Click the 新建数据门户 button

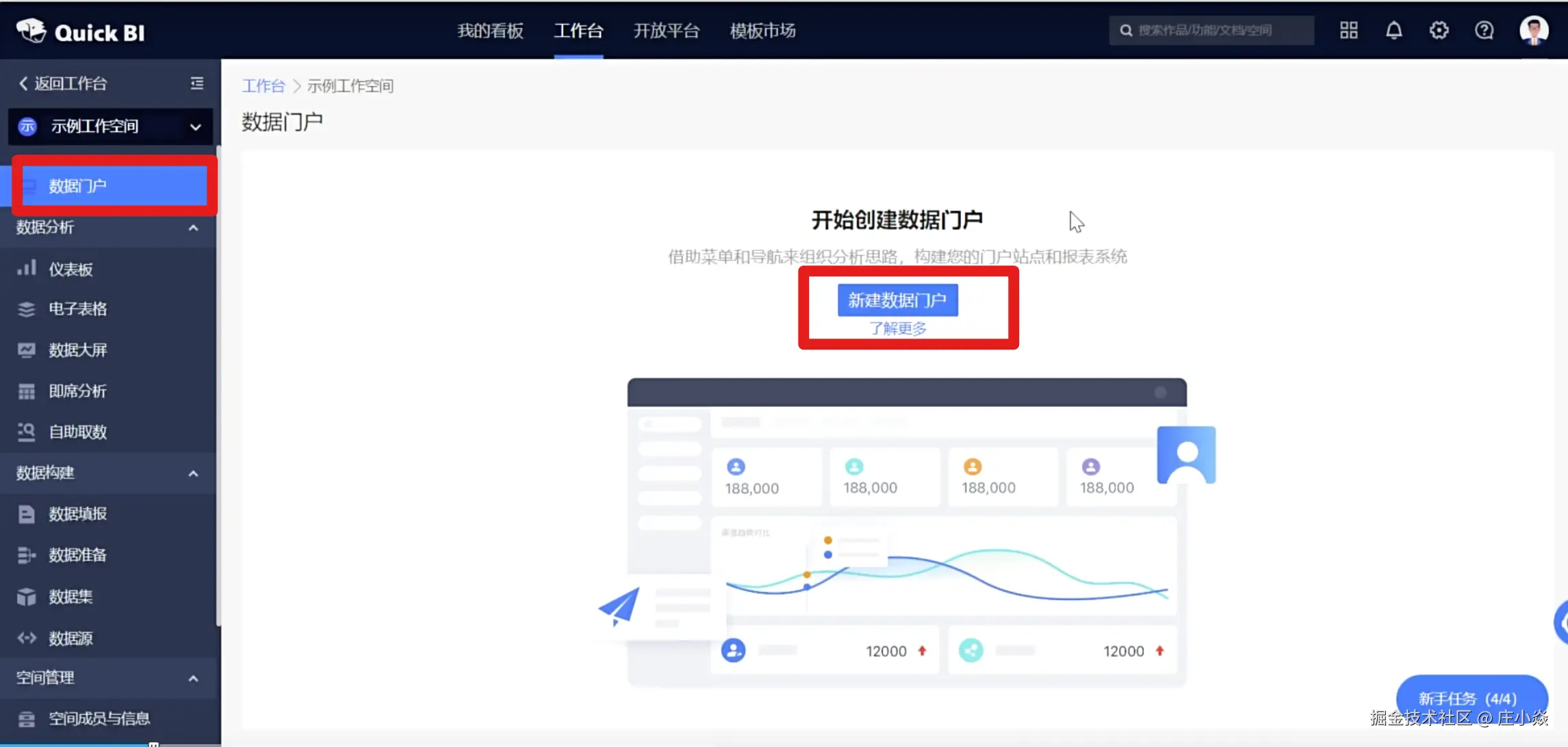897,300
